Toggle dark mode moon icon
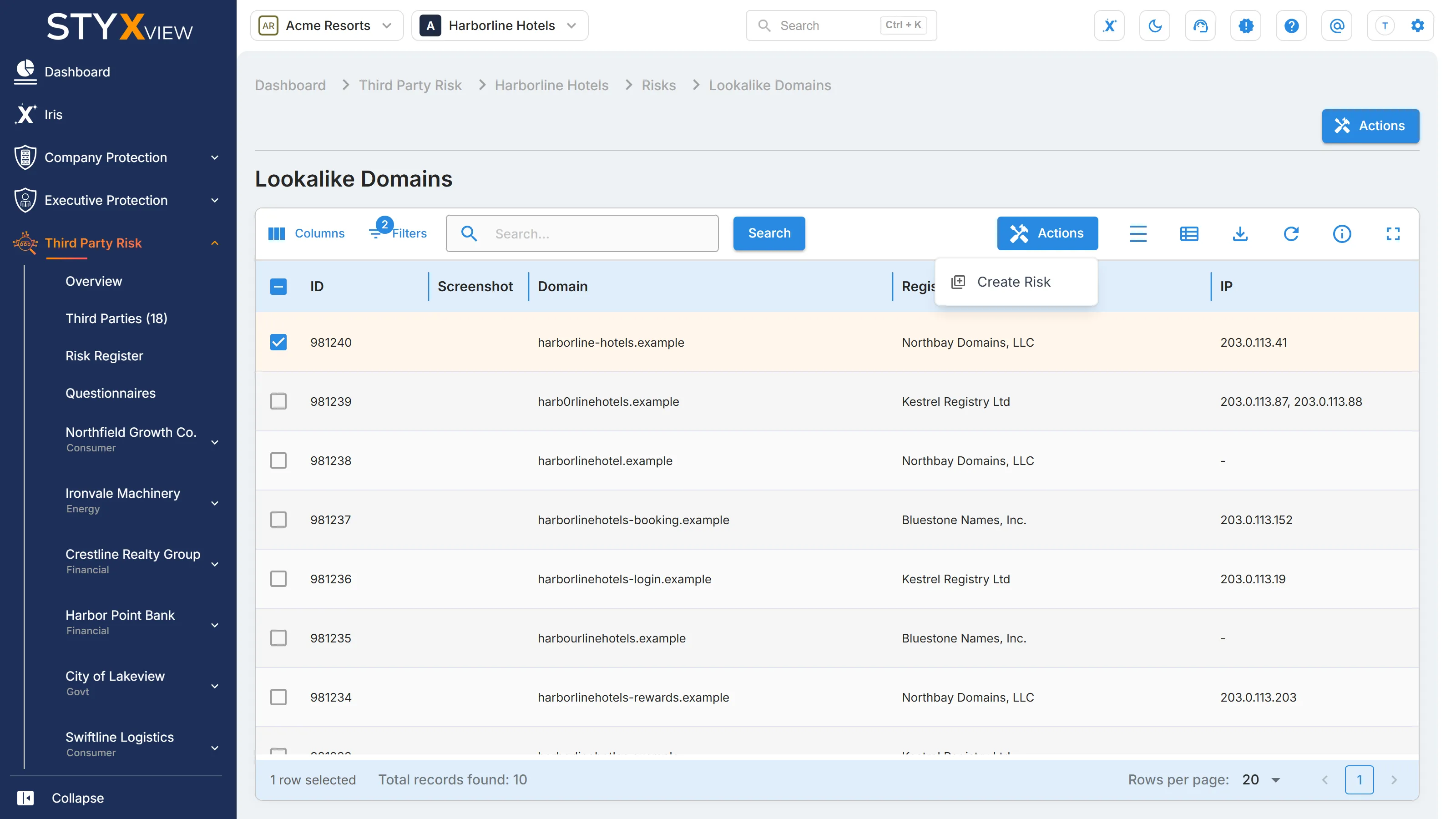 [x=1155, y=25]
